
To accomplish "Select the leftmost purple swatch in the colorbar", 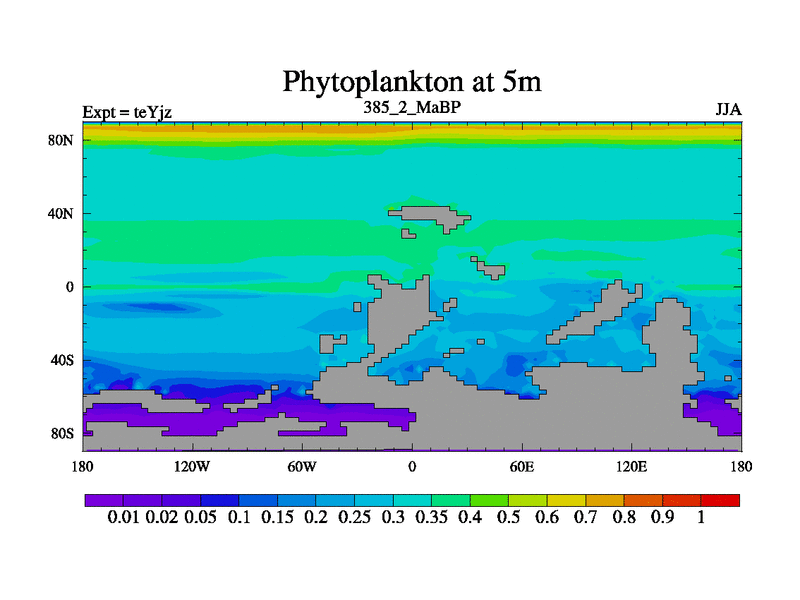I will click(x=104, y=500).
